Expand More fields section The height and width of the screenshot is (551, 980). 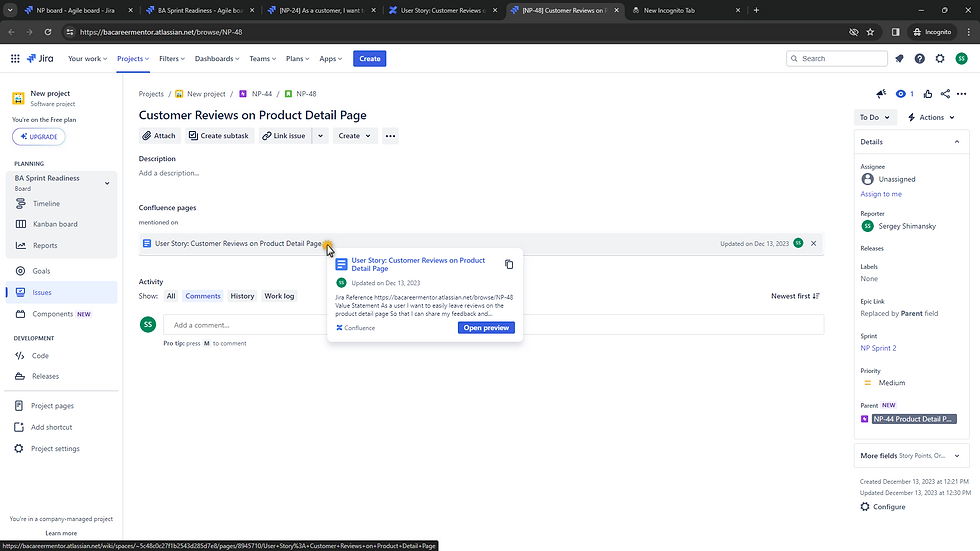coord(911,456)
